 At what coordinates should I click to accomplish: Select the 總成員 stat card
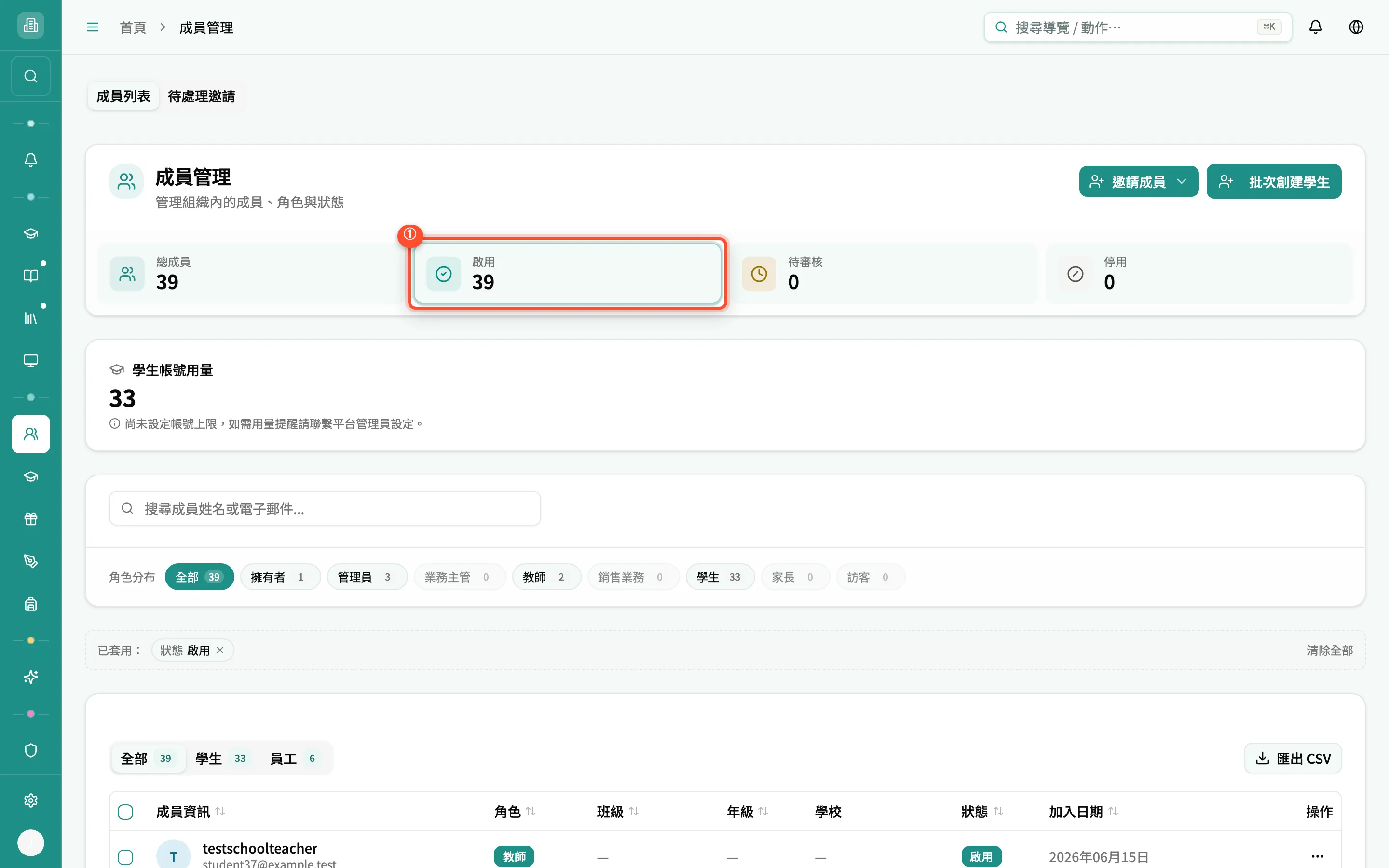pyautogui.click(x=252, y=274)
